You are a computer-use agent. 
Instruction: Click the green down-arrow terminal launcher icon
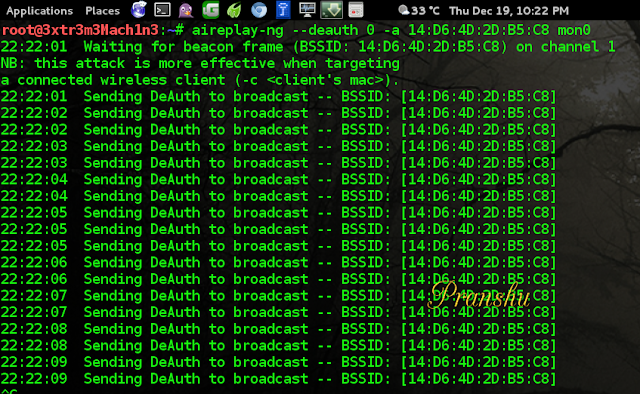tap(331, 10)
